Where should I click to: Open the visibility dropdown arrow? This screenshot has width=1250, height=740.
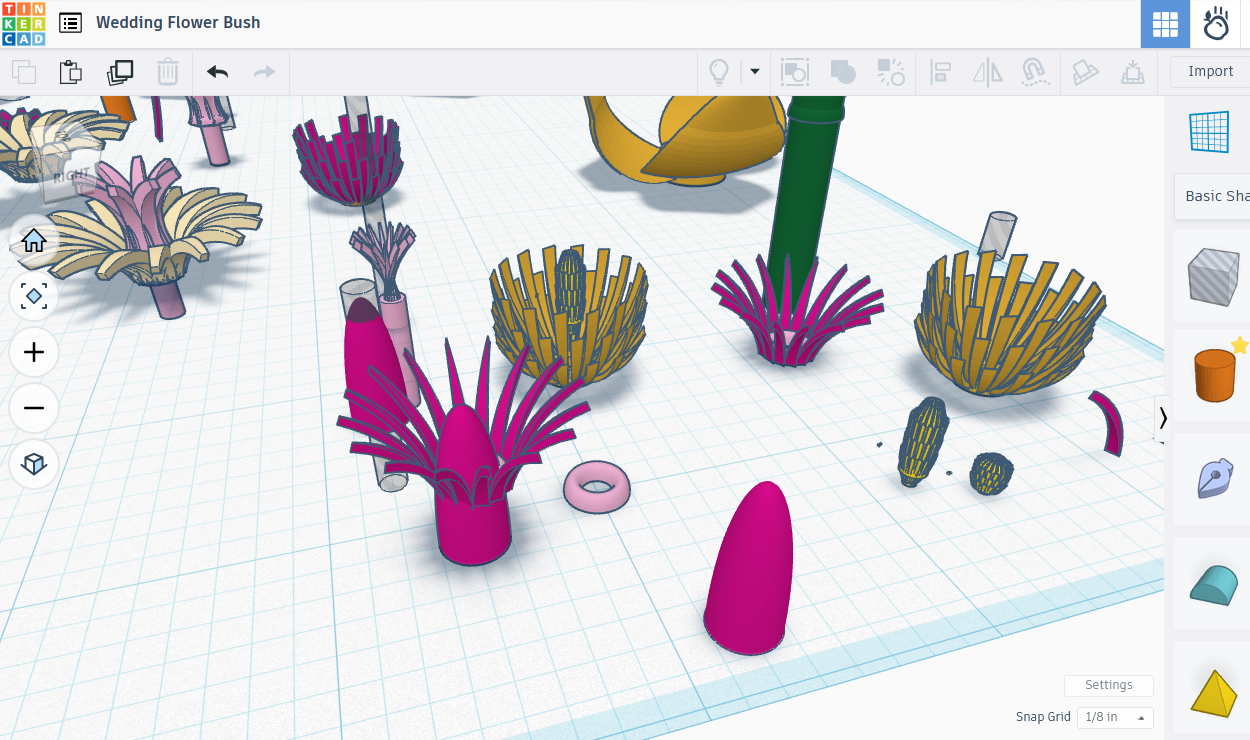click(755, 72)
